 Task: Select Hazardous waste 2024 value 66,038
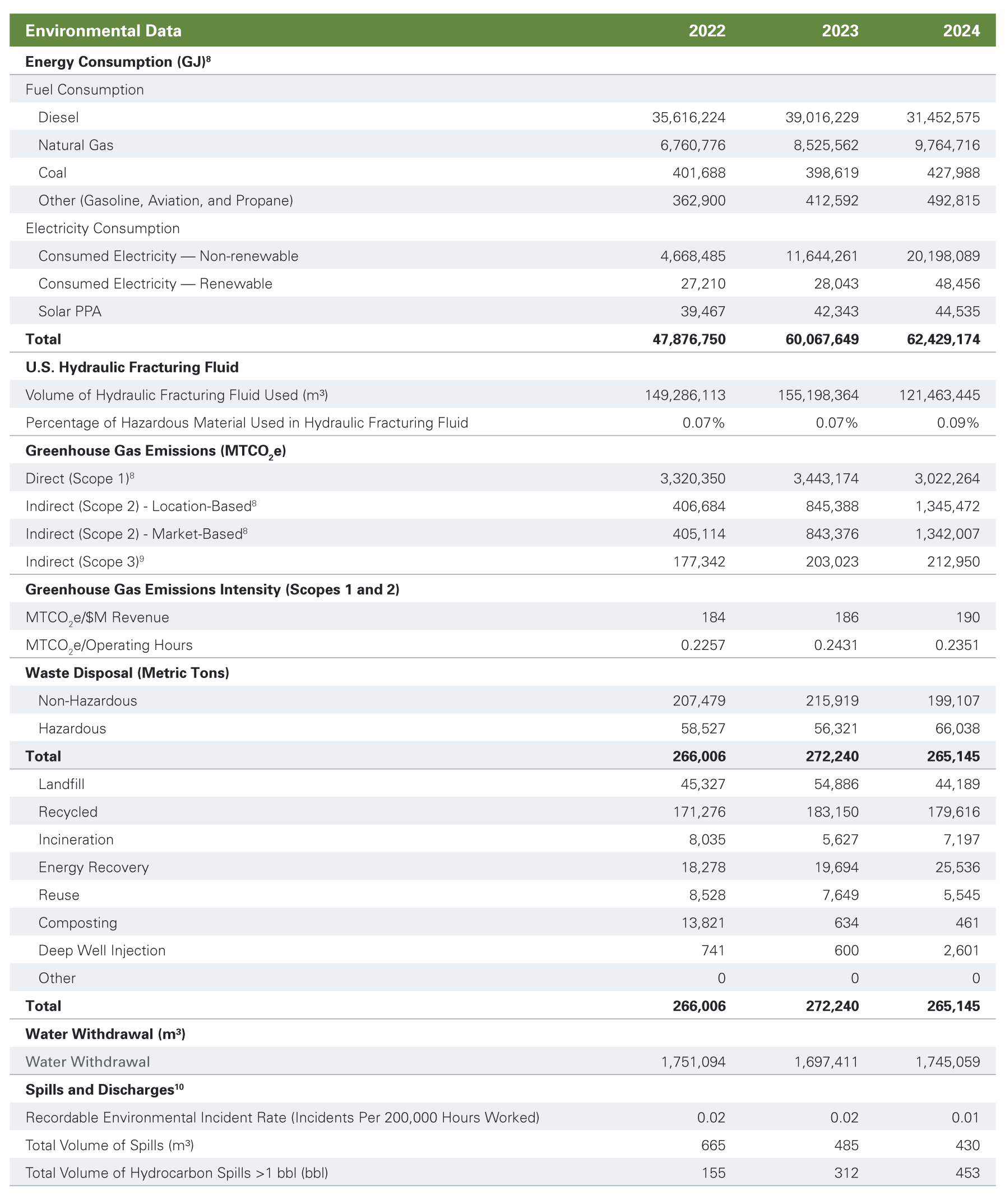click(x=957, y=728)
